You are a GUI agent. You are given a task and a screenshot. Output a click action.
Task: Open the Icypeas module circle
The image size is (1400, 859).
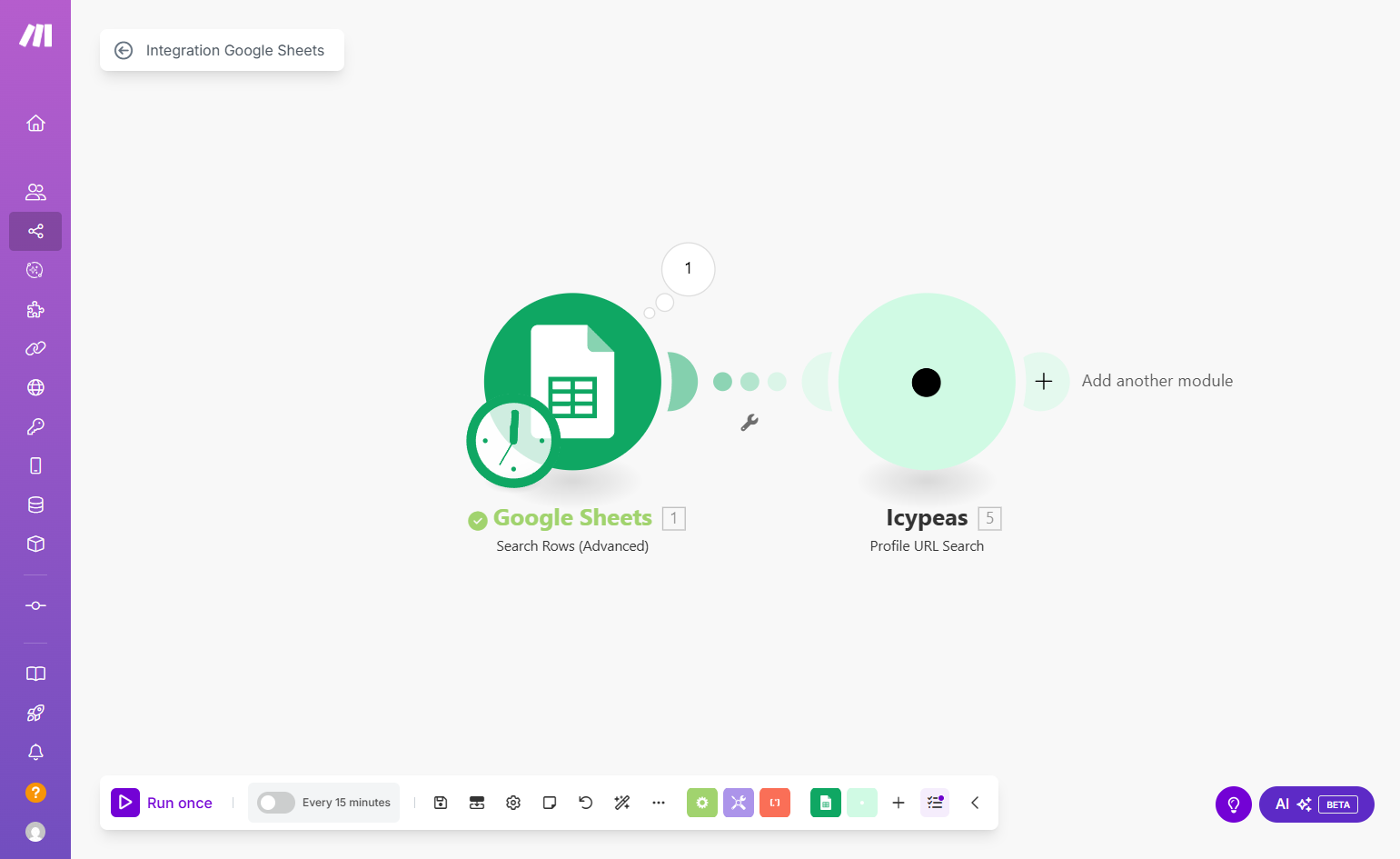coord(927,382)
